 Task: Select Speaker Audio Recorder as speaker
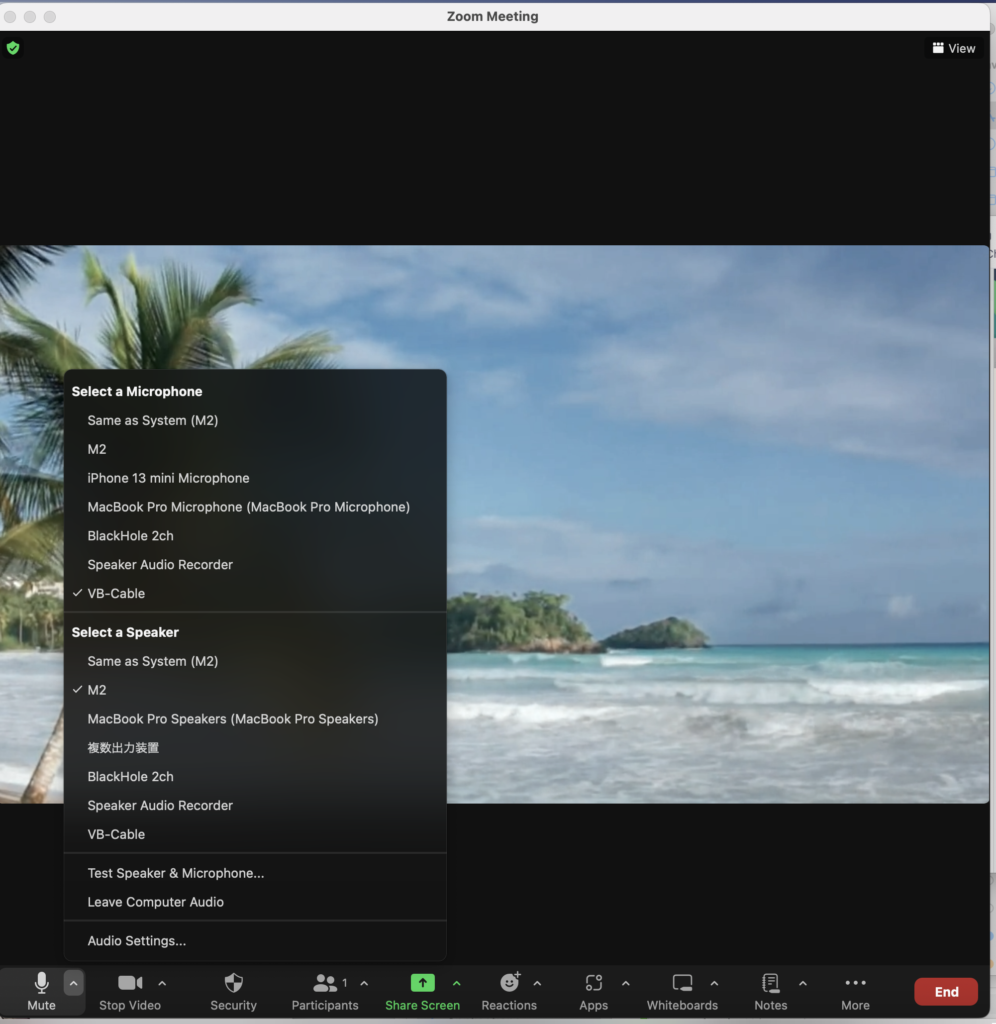click(x=255, y=805)
